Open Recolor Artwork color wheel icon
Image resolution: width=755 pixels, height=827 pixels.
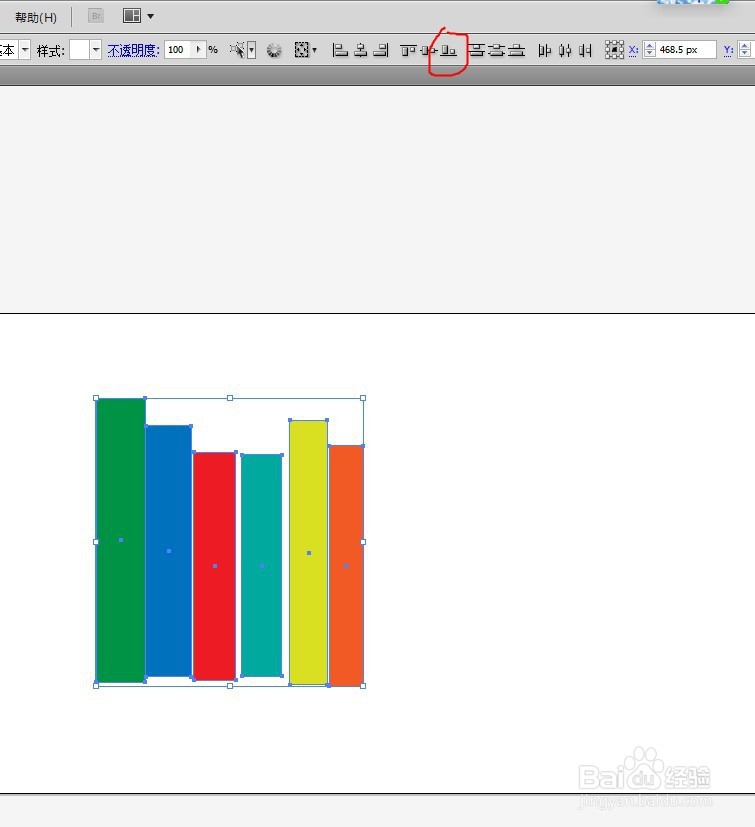tap(274, 51)
